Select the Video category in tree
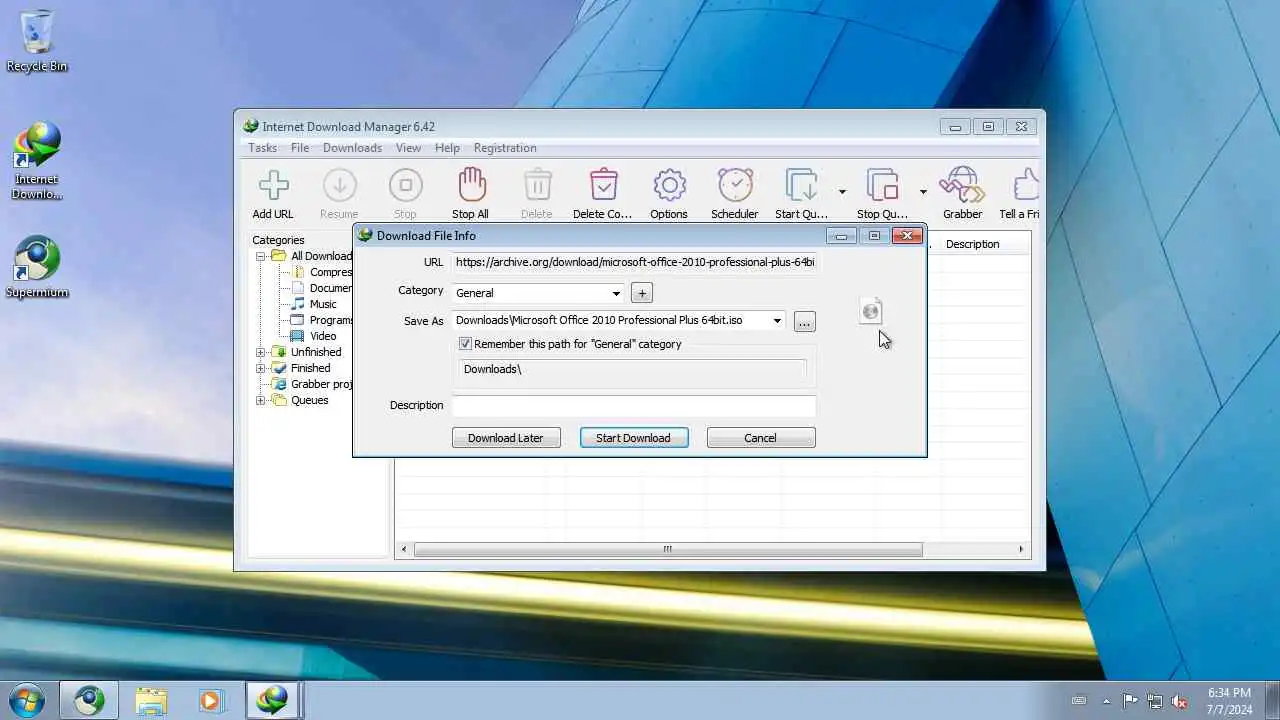This screenshot has height=720, width=1280. click(x=323, y=336)
